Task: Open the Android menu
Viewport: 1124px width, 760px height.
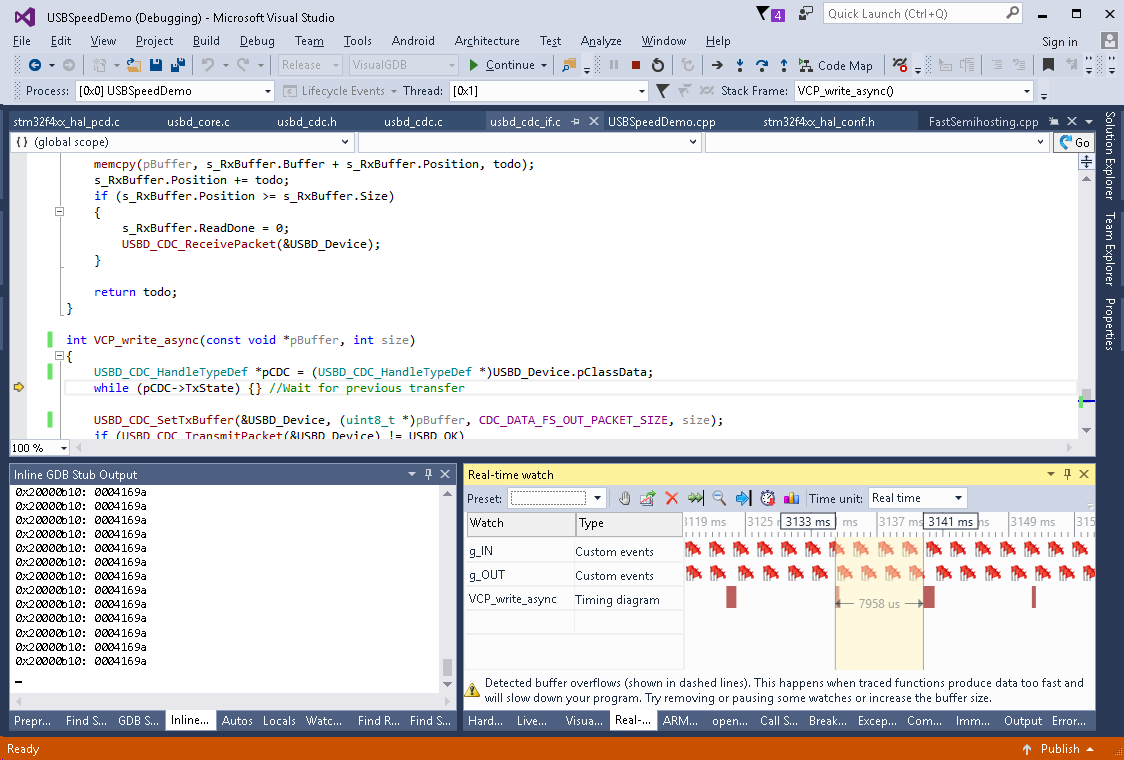Action: (x=413, y=41)
